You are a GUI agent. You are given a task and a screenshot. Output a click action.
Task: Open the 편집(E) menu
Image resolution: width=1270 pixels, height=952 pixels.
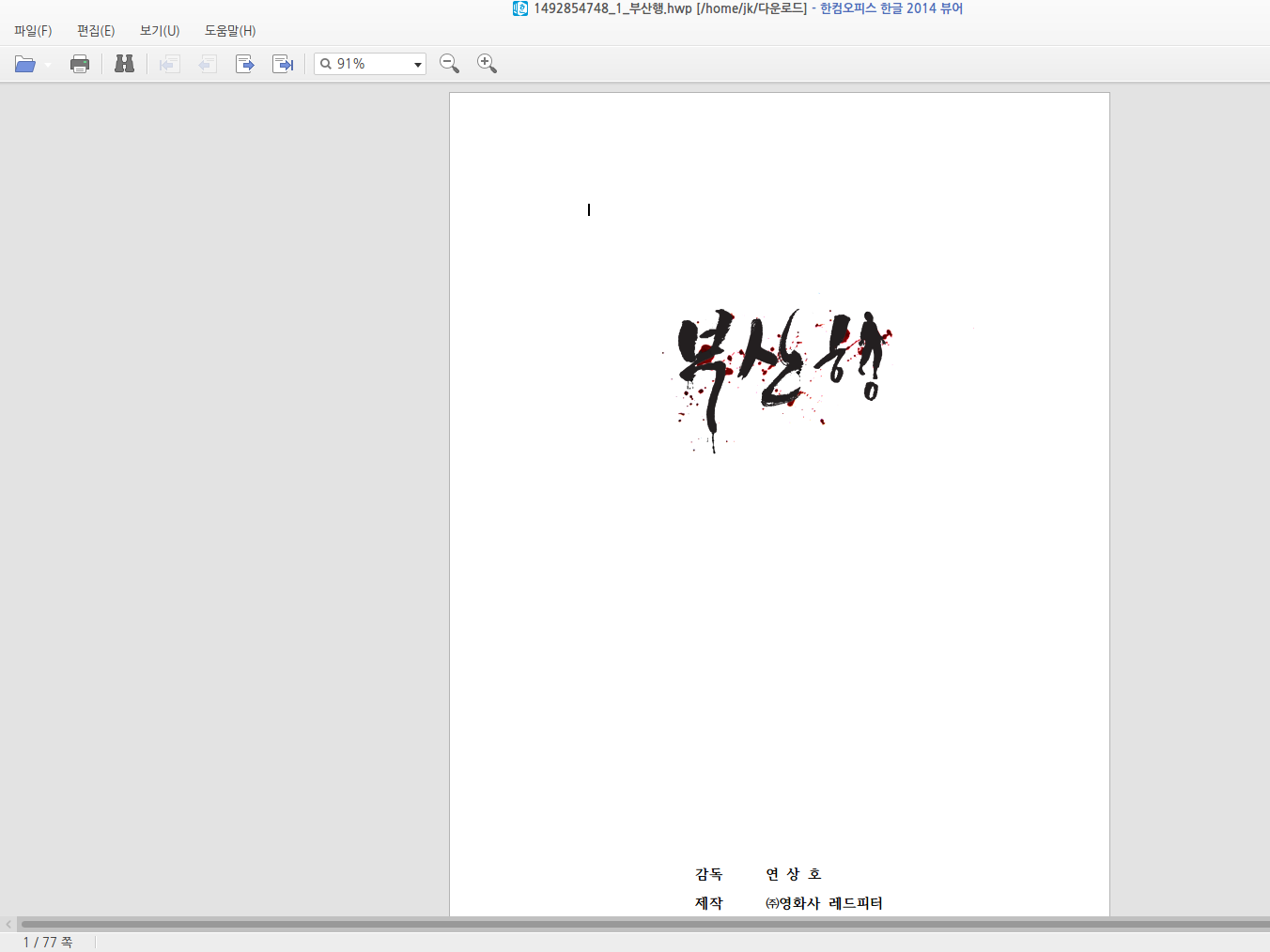pyautogui.click(x=96, y=31)
